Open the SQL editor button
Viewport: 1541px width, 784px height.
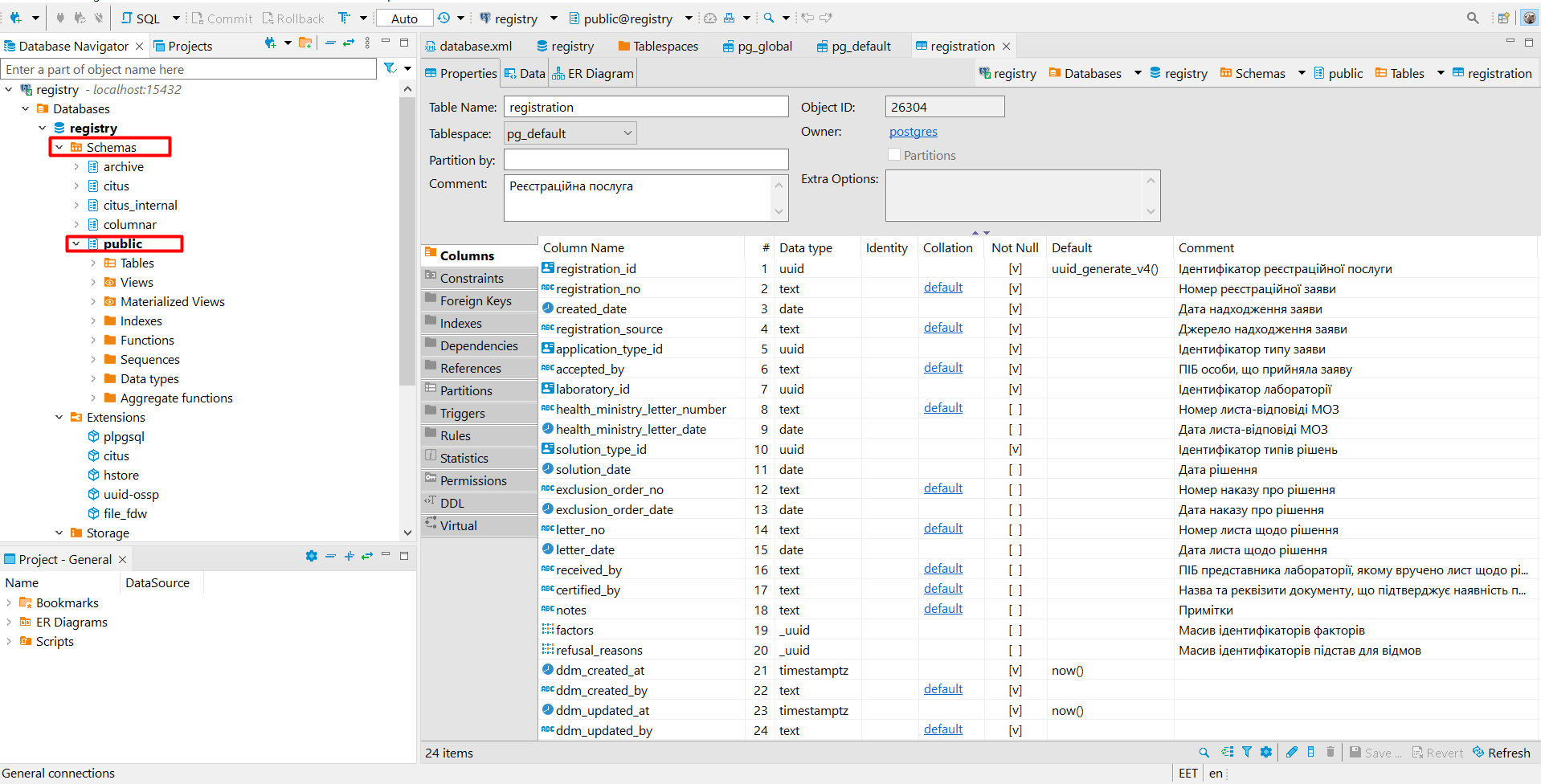(x=140, y=18)
